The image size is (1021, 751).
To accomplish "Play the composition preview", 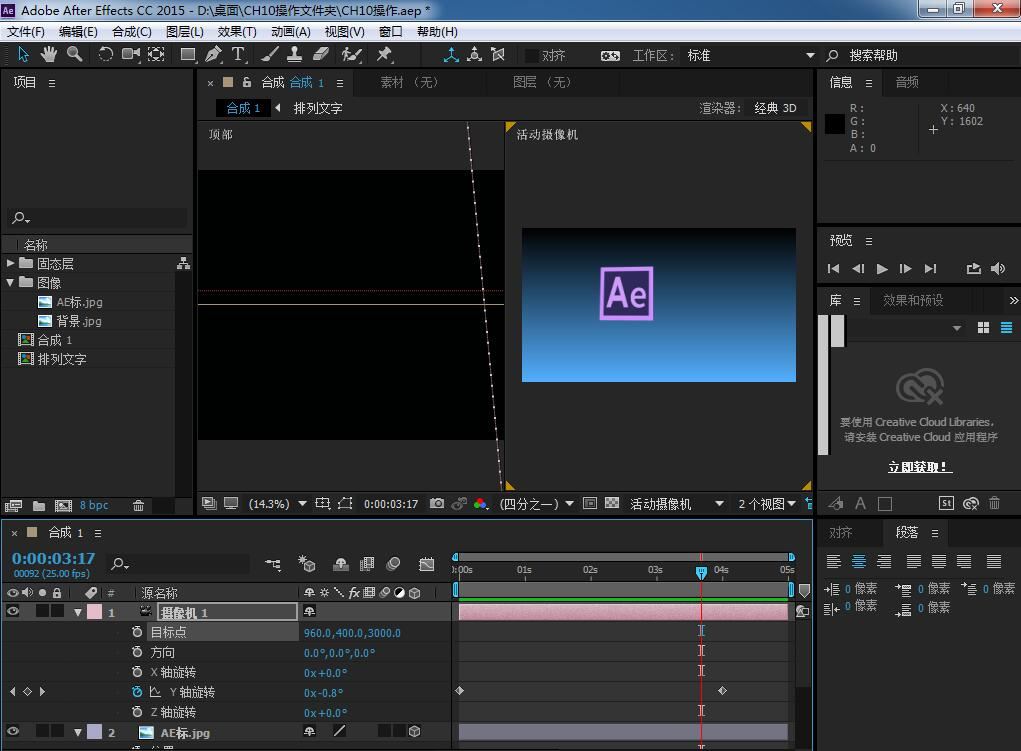I will coord(882,268).
